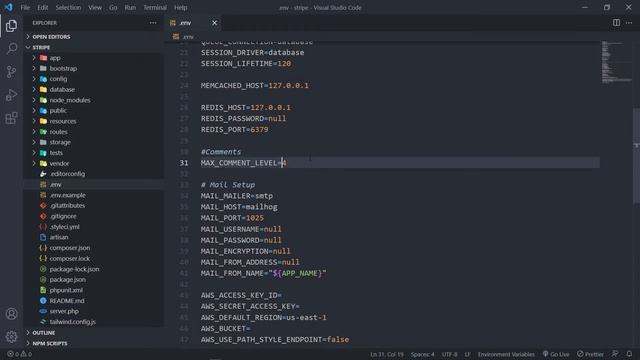
Task: Expand the database folder
Action: 94,89
